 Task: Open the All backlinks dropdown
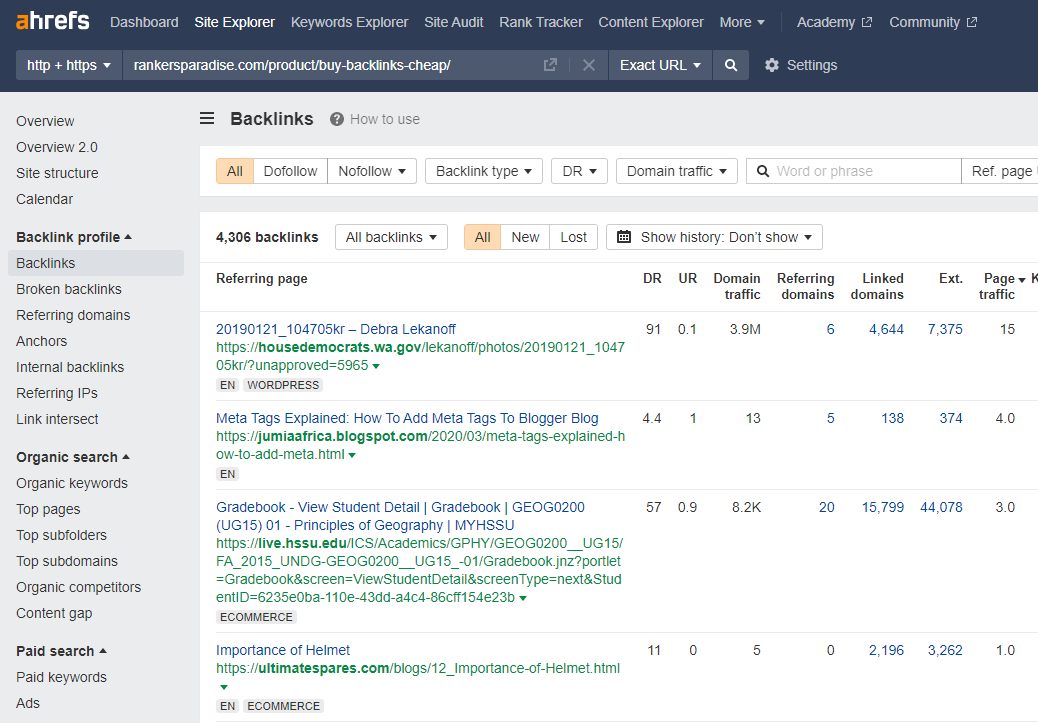point(391,237)
